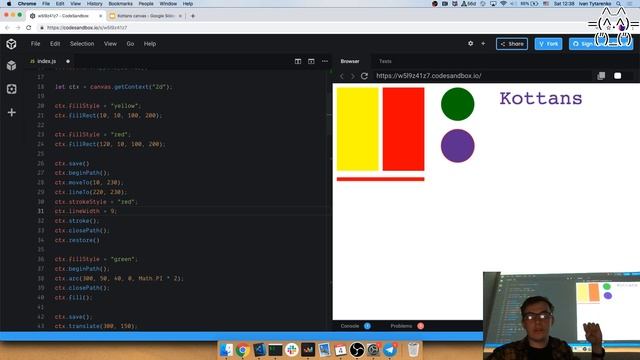Open the configuration files sidebar icon

[11, 89]
